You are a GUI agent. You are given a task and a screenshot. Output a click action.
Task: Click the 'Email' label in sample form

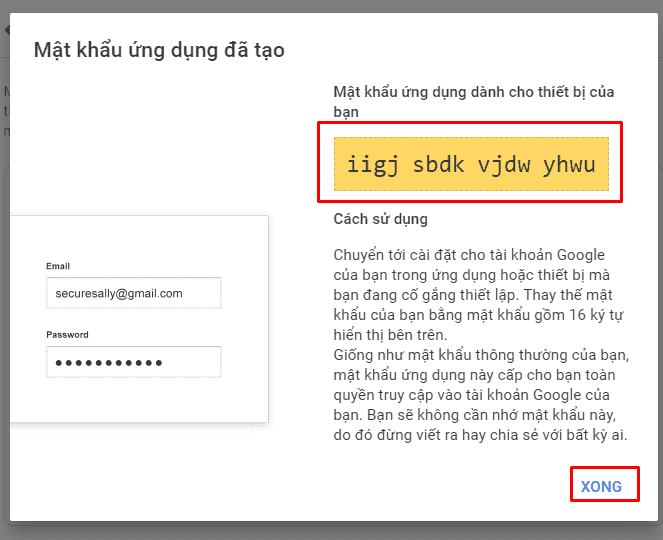click(58, 266)
